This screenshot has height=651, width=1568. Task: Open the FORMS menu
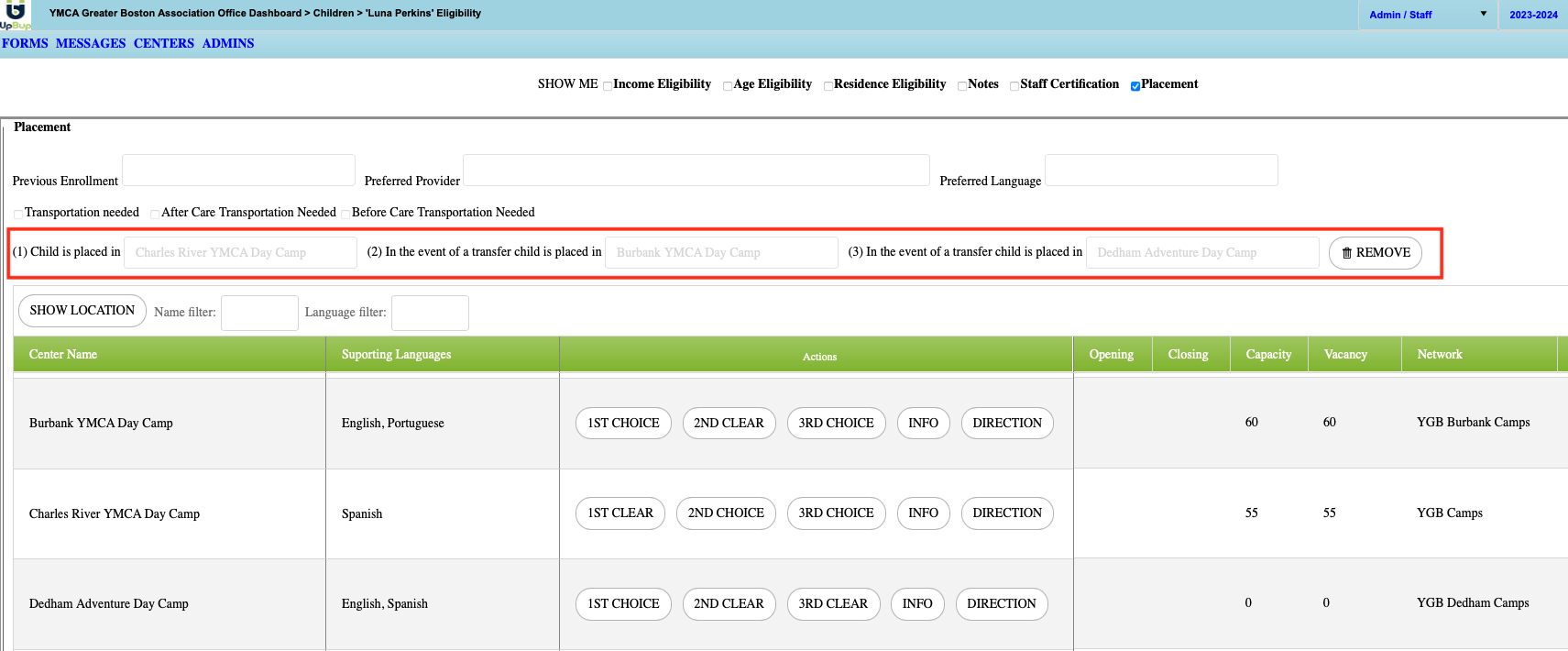coord(25,43)
